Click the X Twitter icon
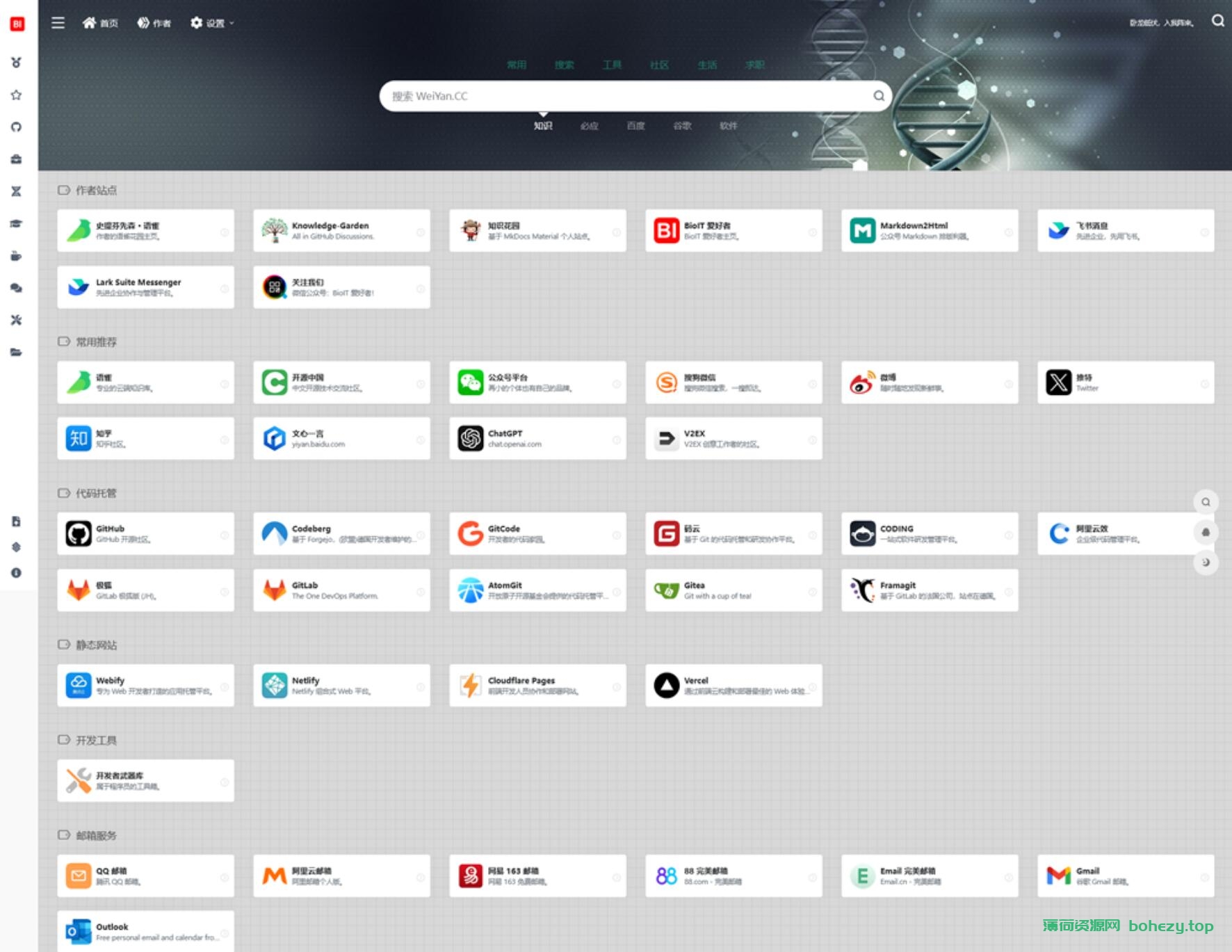The width and height of the screenshot is (1232, 952). click(x=1058, y=382)
